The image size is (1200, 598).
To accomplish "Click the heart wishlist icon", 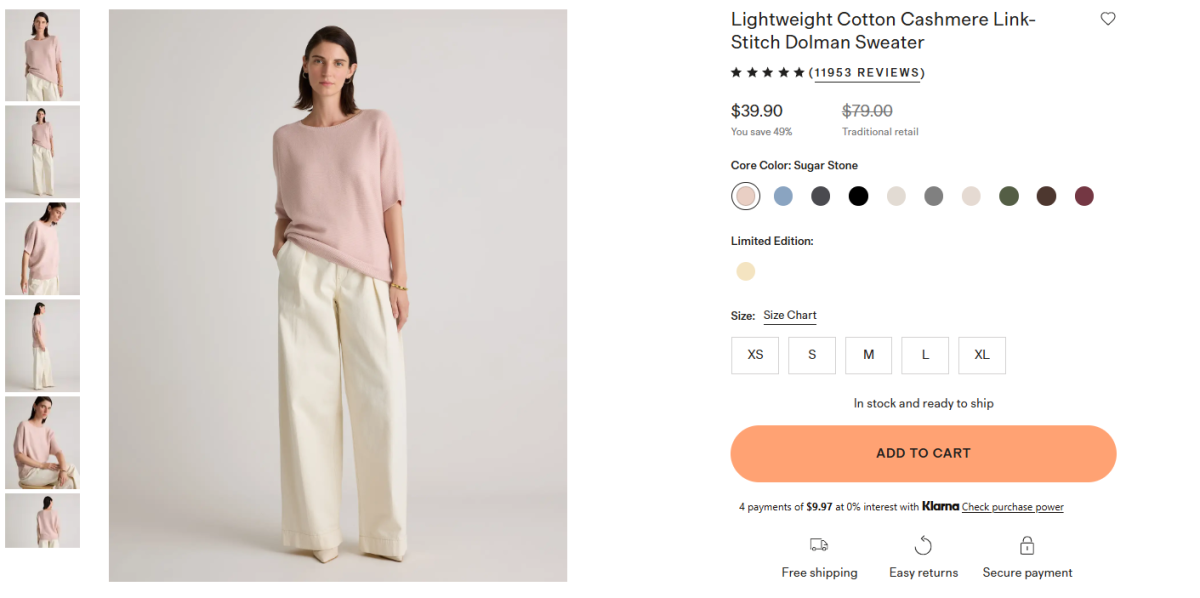I will [1108, 19].
